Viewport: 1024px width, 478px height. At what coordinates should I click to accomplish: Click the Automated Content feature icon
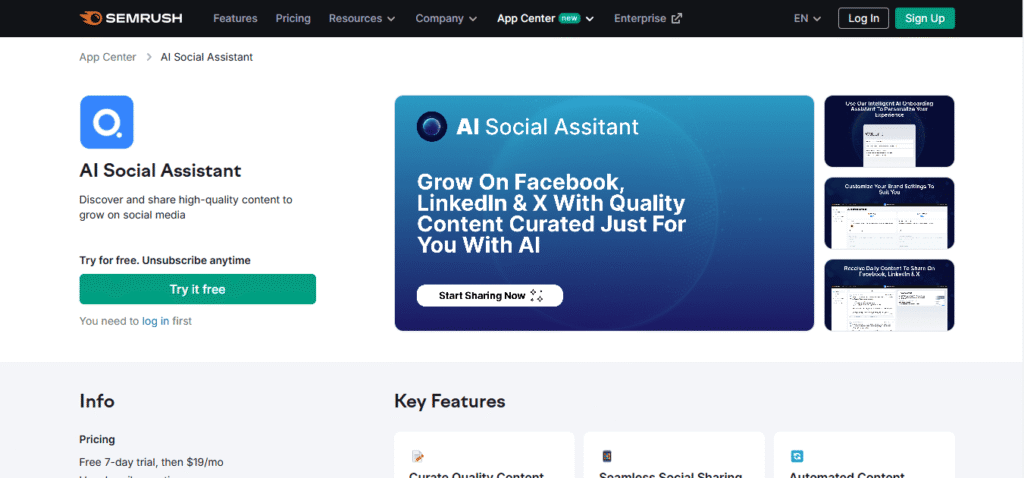click(x=797, y=456)
